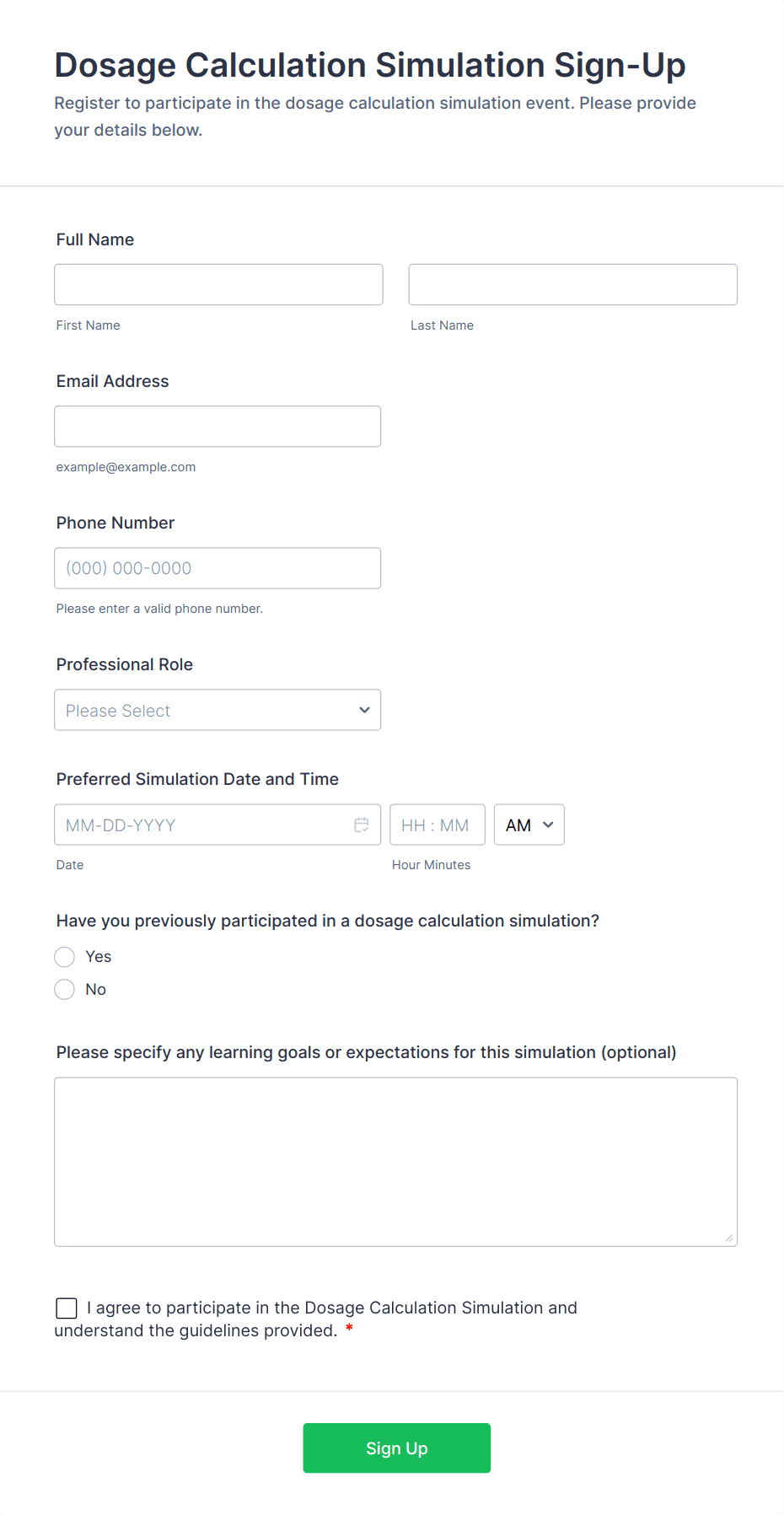Image resolution: width=784 pixels, height=1515 pixels.
Task: Click the Phone Number input field
Action: pyautogui.click(x=217, y=568)
